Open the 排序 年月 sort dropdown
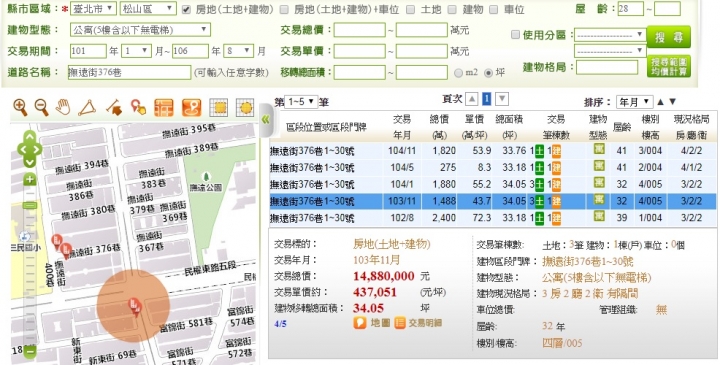 635,102
